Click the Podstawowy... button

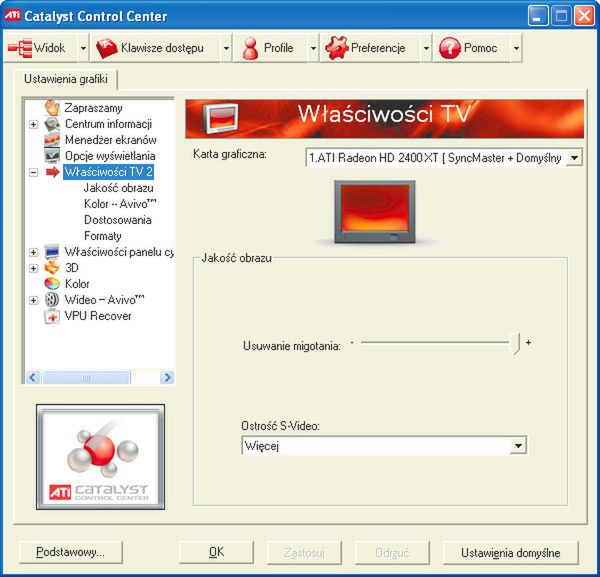71,552
